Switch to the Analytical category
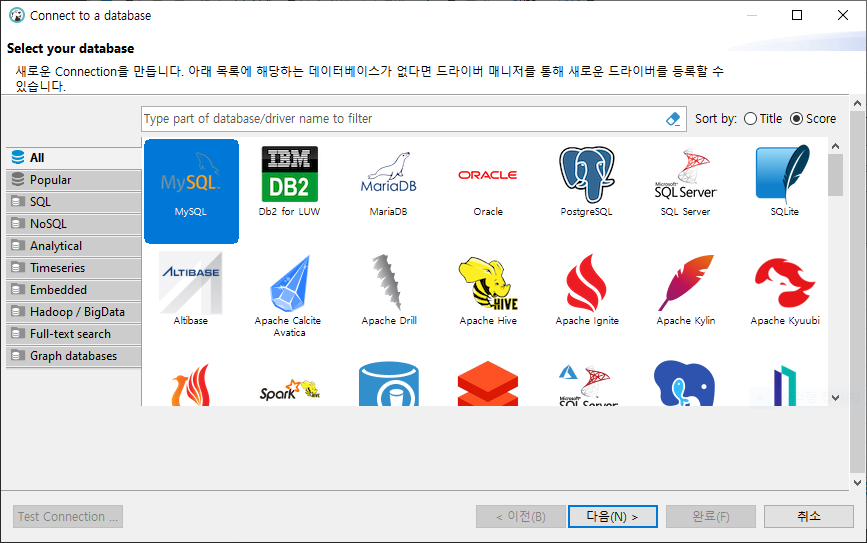The height and width of the screenshot is (543, 867). [74, 246]
